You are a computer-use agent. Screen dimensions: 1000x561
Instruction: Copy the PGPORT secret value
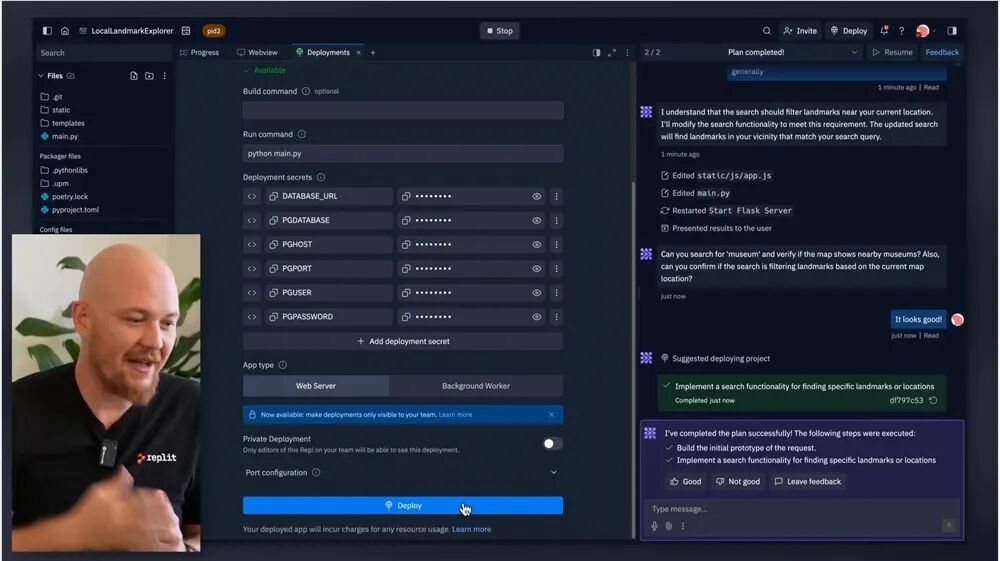click(406, 269)
